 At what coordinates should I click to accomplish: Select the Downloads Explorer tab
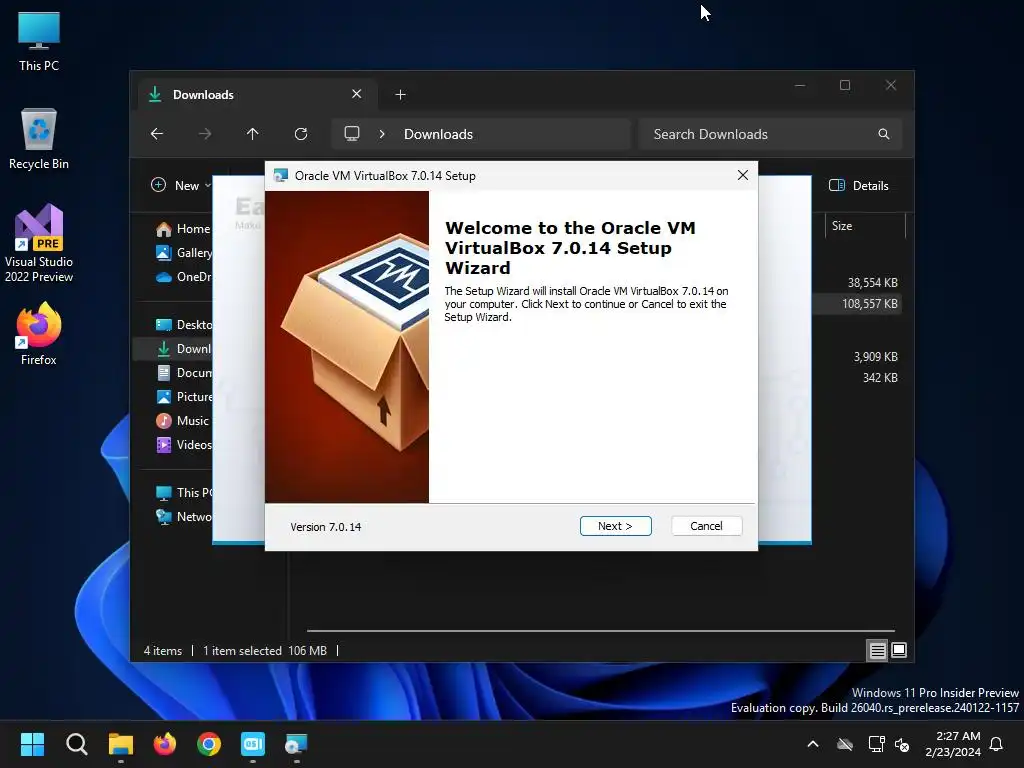[258, 95]
